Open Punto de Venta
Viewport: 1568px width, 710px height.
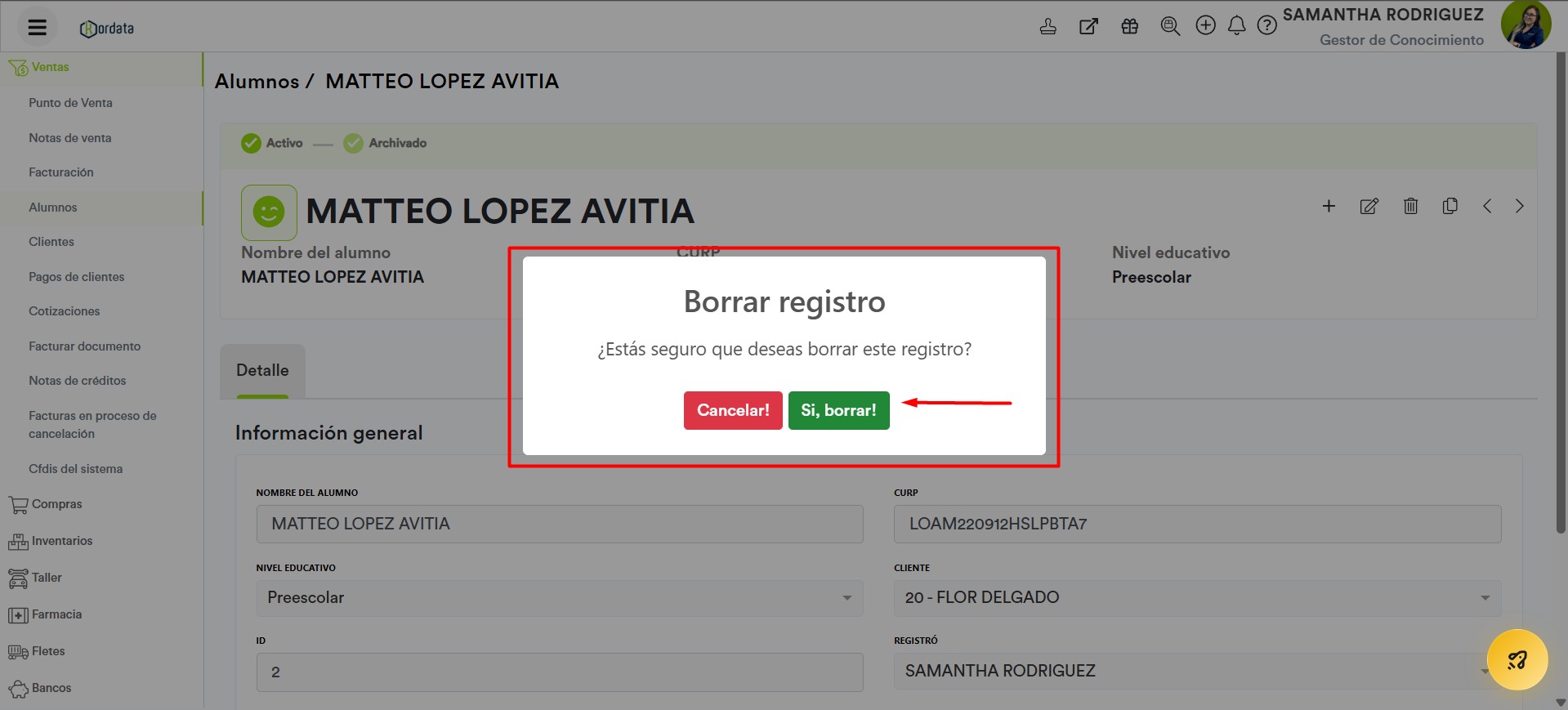pyautogui.click(x=70, y=103)
